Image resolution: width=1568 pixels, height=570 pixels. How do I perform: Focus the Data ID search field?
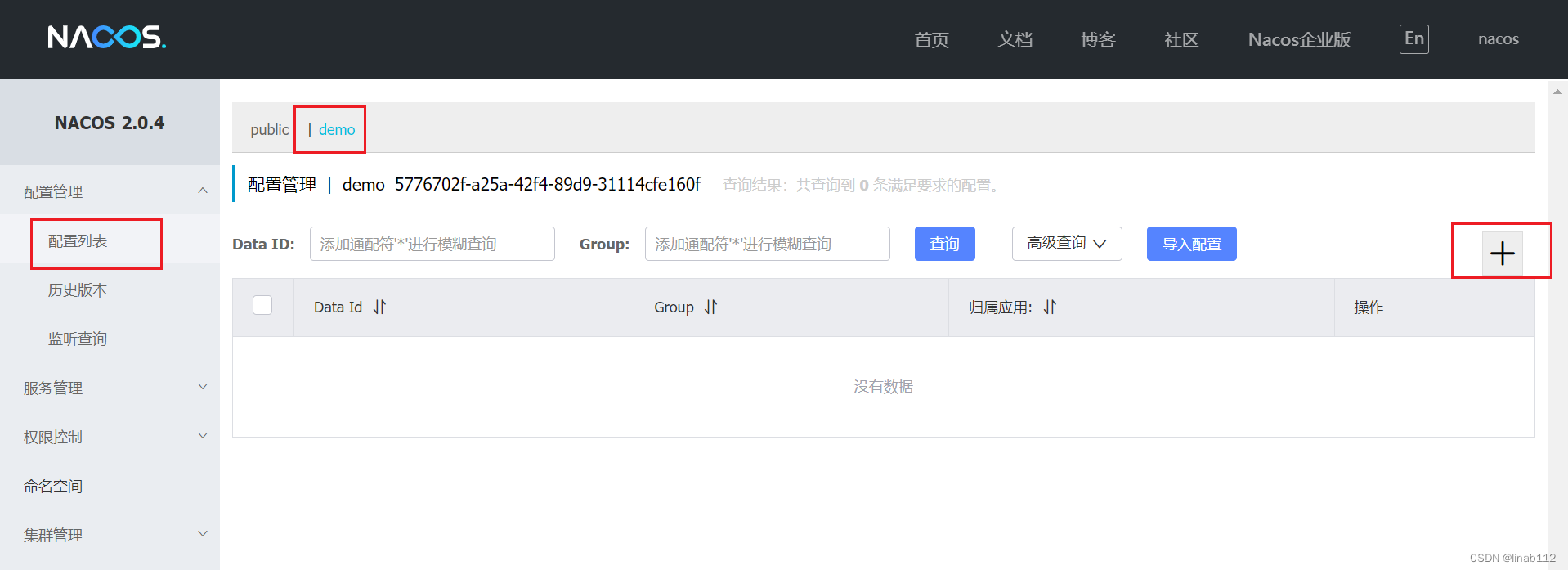(432, 244)
